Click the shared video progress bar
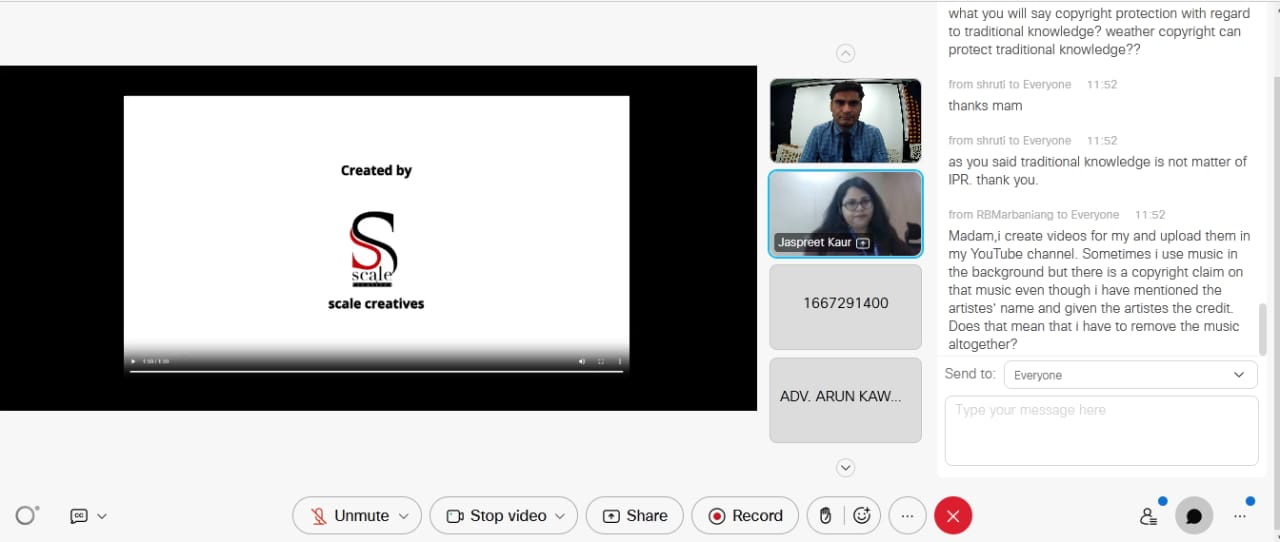The height and width of the screenshot is (542, 1280). (376, 371)
